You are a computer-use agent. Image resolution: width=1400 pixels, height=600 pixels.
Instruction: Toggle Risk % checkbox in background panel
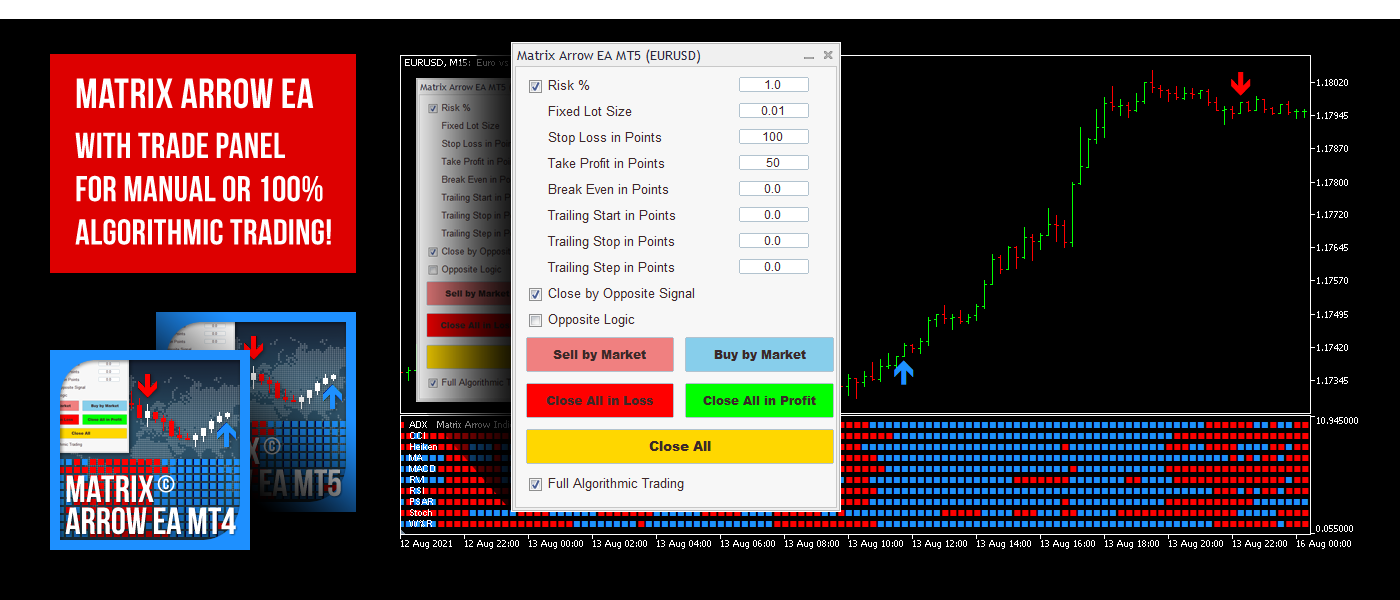(433, 108)
